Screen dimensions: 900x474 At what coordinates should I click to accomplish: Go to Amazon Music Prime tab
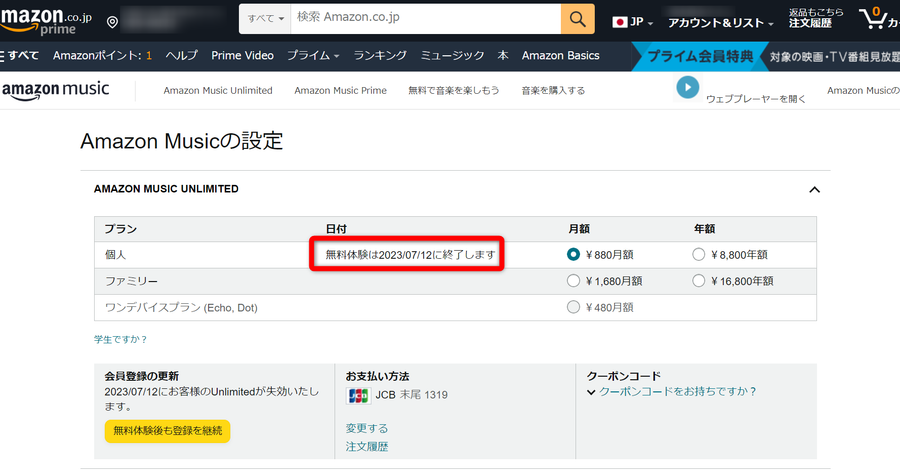(340, 91)
